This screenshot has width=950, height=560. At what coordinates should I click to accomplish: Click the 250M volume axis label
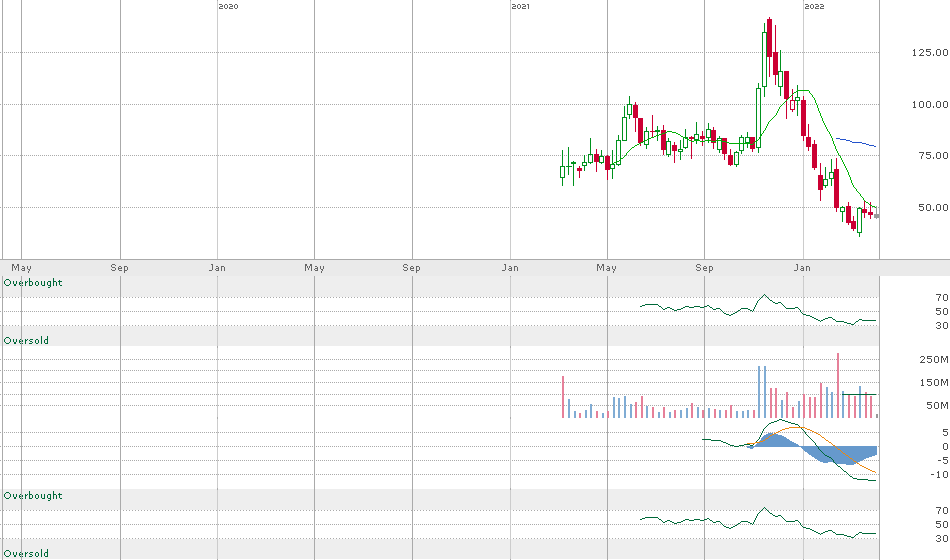click(934, 359)
